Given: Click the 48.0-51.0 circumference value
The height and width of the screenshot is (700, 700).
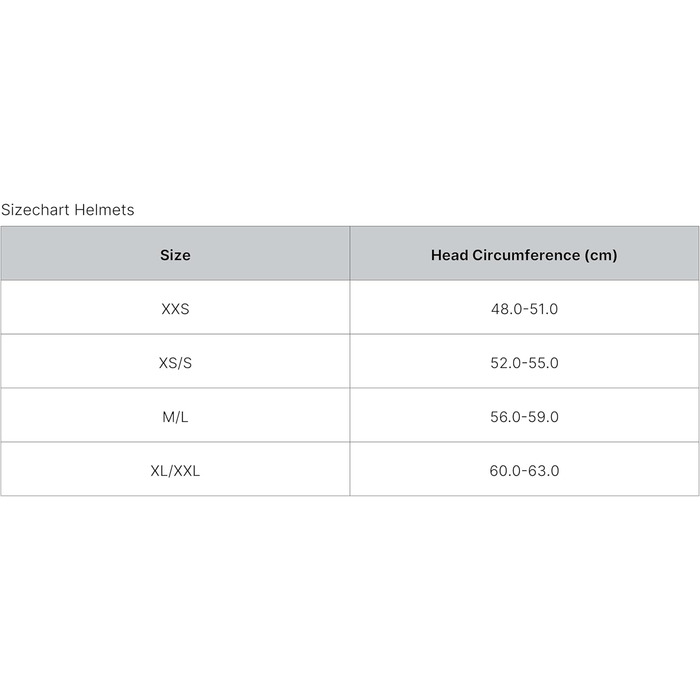Looking at the screenshot, I should (x=524, y=309).
